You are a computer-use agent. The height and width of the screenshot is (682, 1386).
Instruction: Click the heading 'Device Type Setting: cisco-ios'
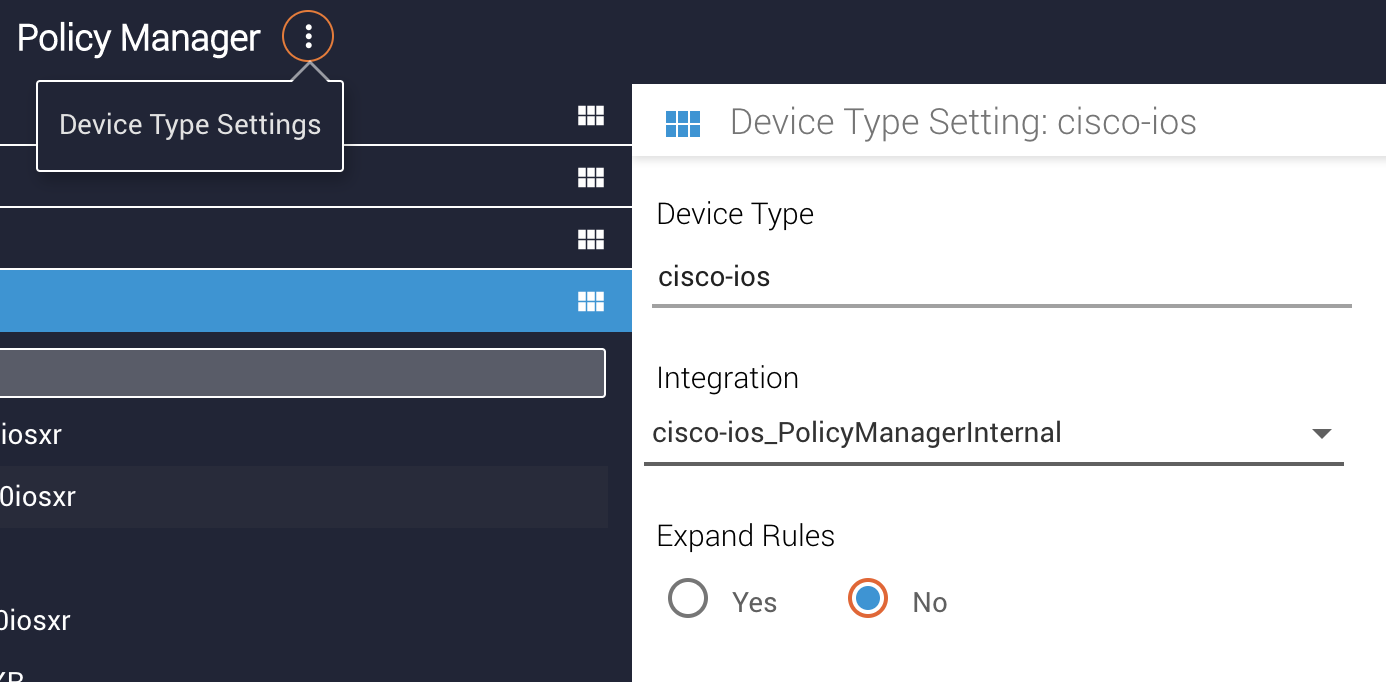point(963,122)
